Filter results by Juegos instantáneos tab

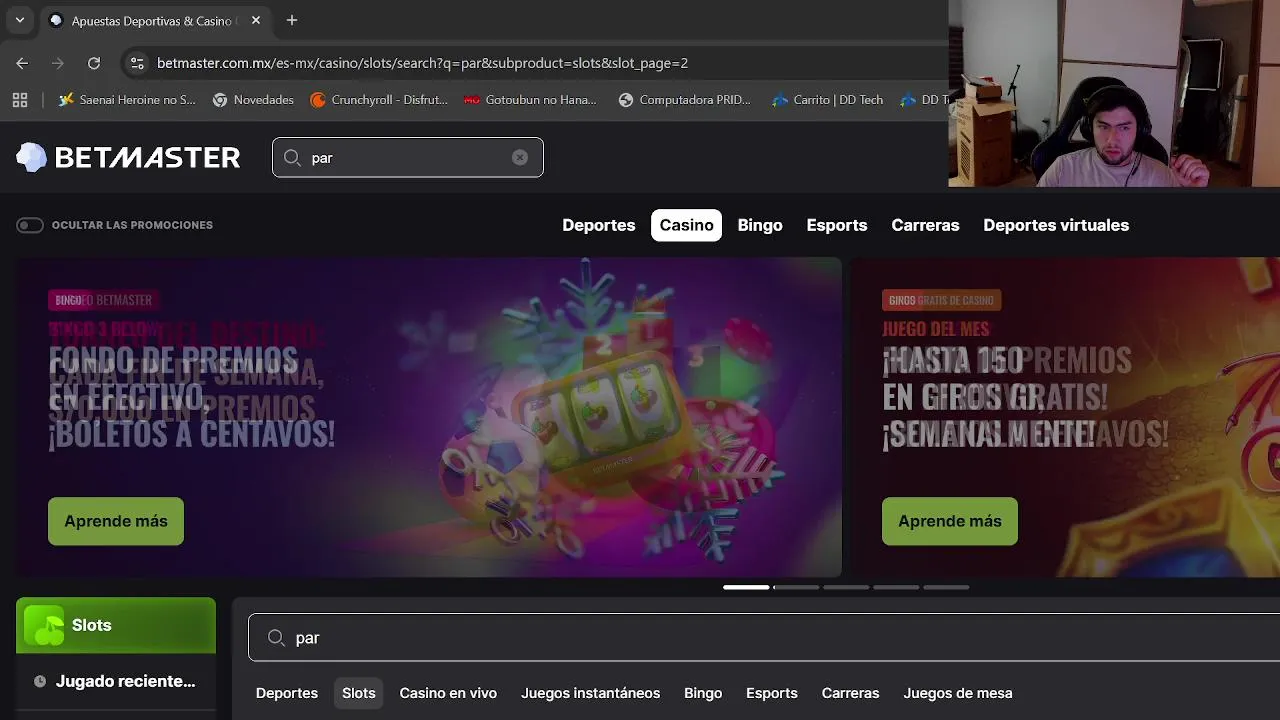591,693
